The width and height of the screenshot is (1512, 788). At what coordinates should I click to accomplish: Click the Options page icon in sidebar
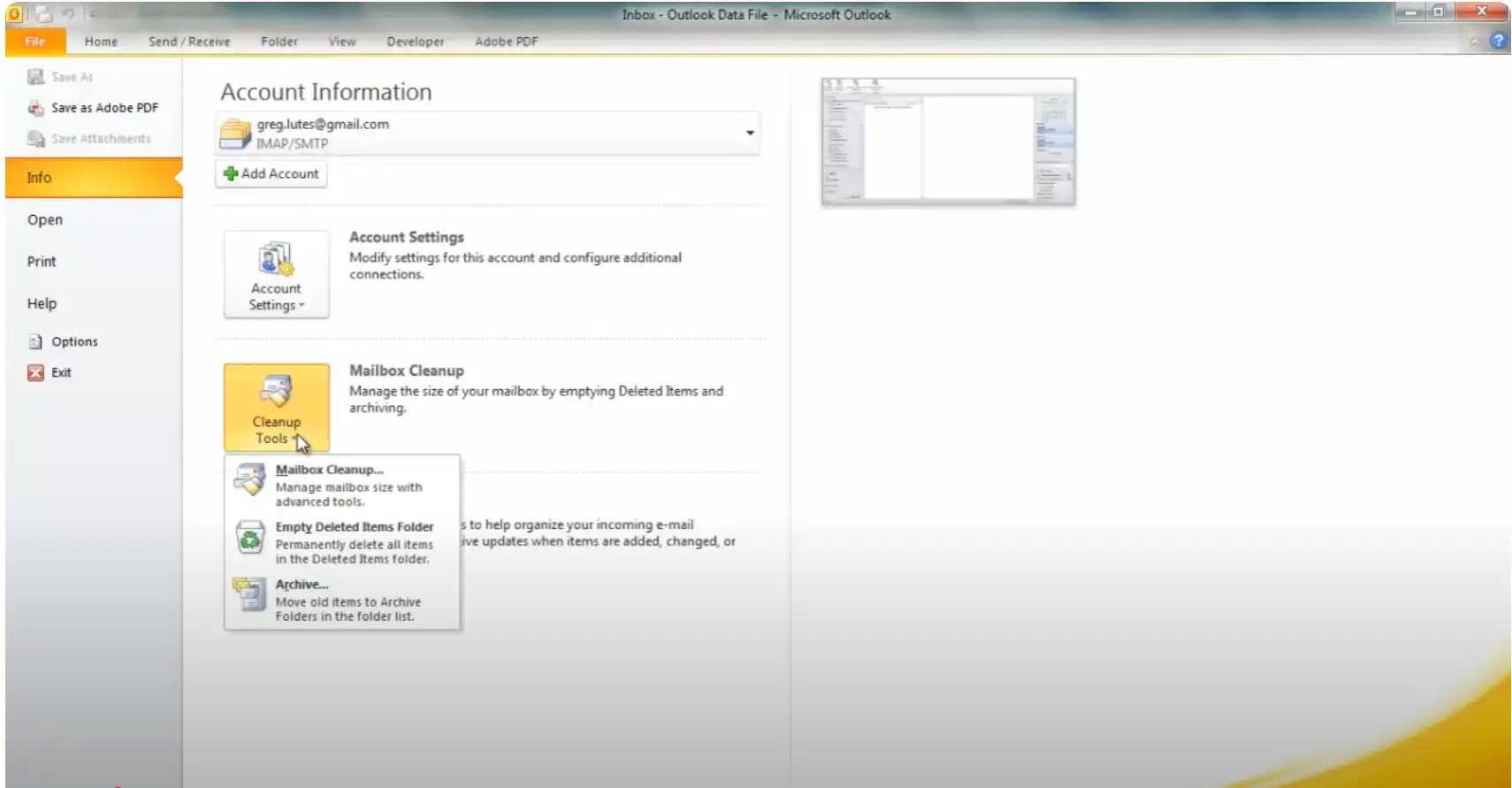coord(35,341)
